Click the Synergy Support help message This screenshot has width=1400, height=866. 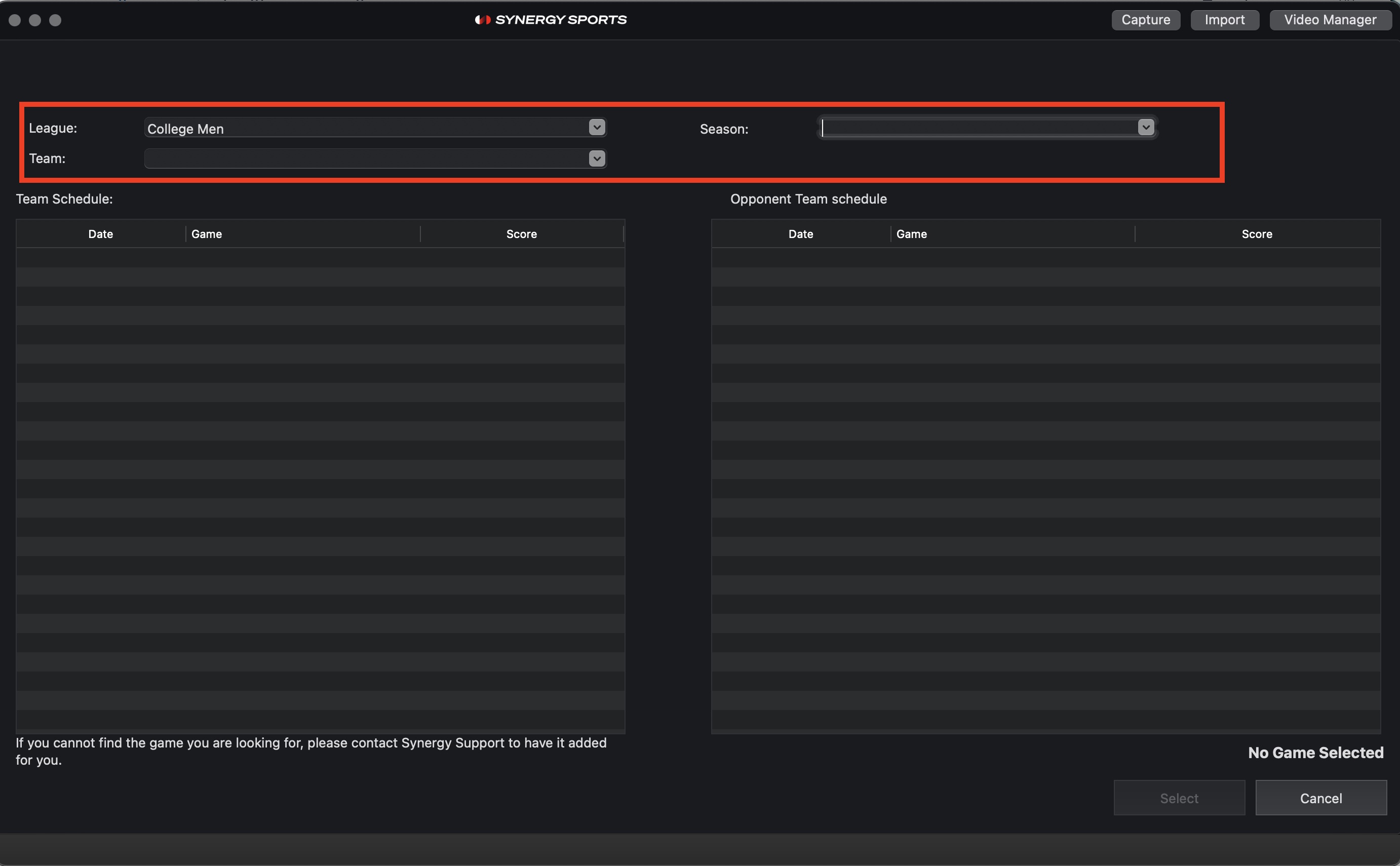point(311,751)
